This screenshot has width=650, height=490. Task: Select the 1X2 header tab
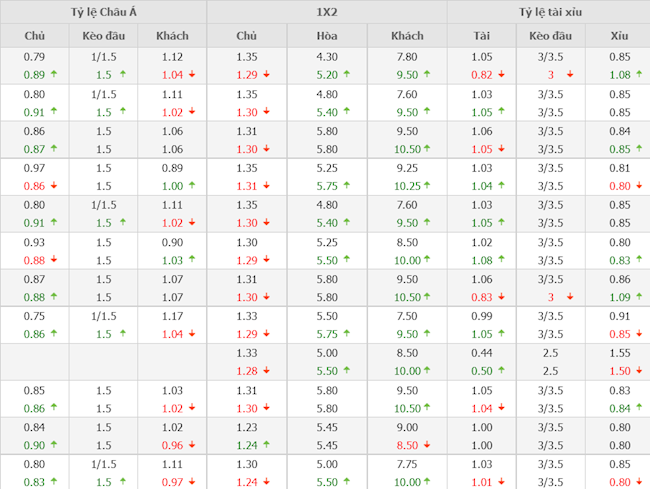(326, 12)
